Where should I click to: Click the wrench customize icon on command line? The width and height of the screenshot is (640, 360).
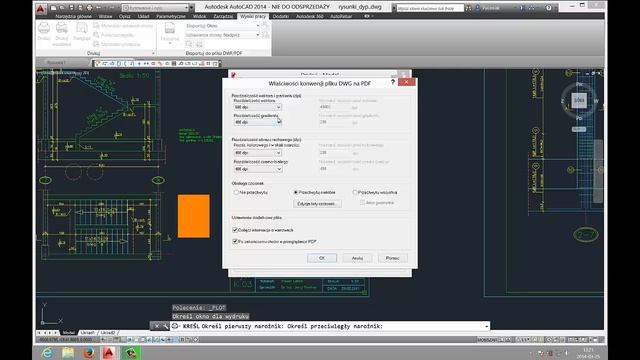(x=165, y=326)
